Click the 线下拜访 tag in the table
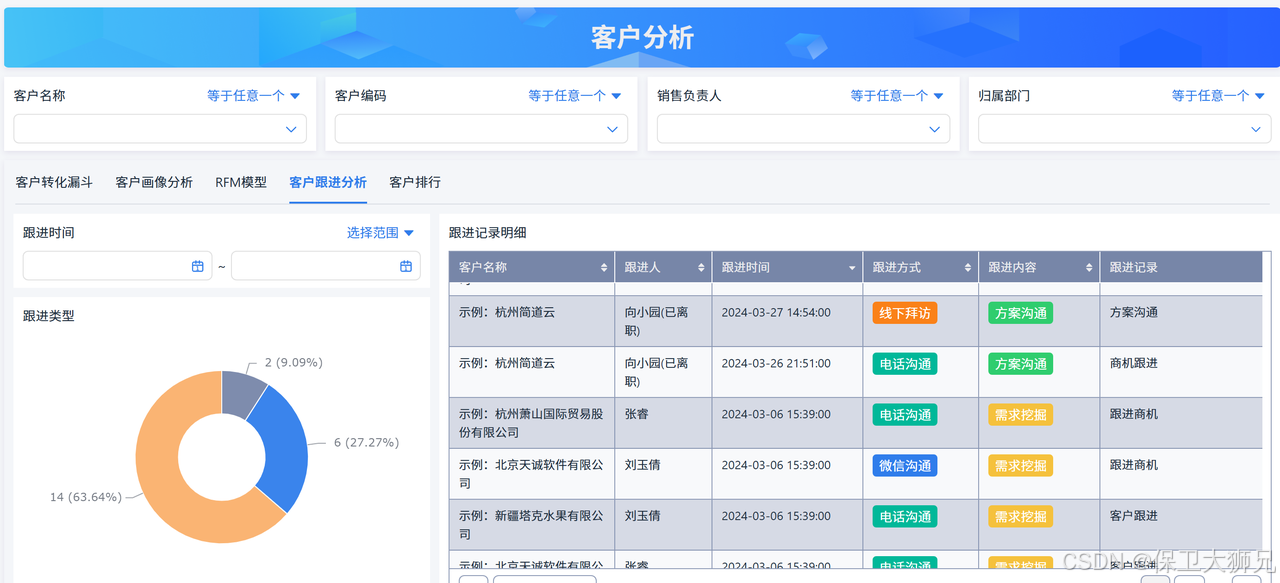 point(905,313)
